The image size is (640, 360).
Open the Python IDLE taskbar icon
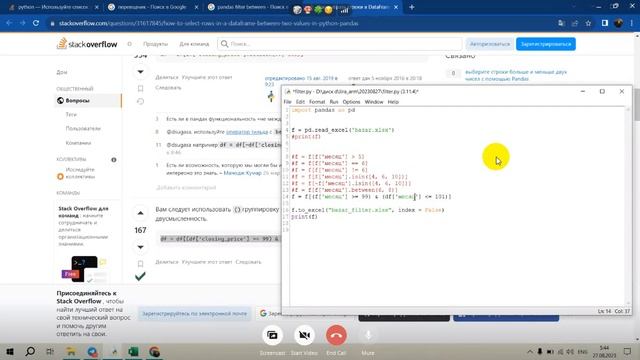(x=113, y=351)
